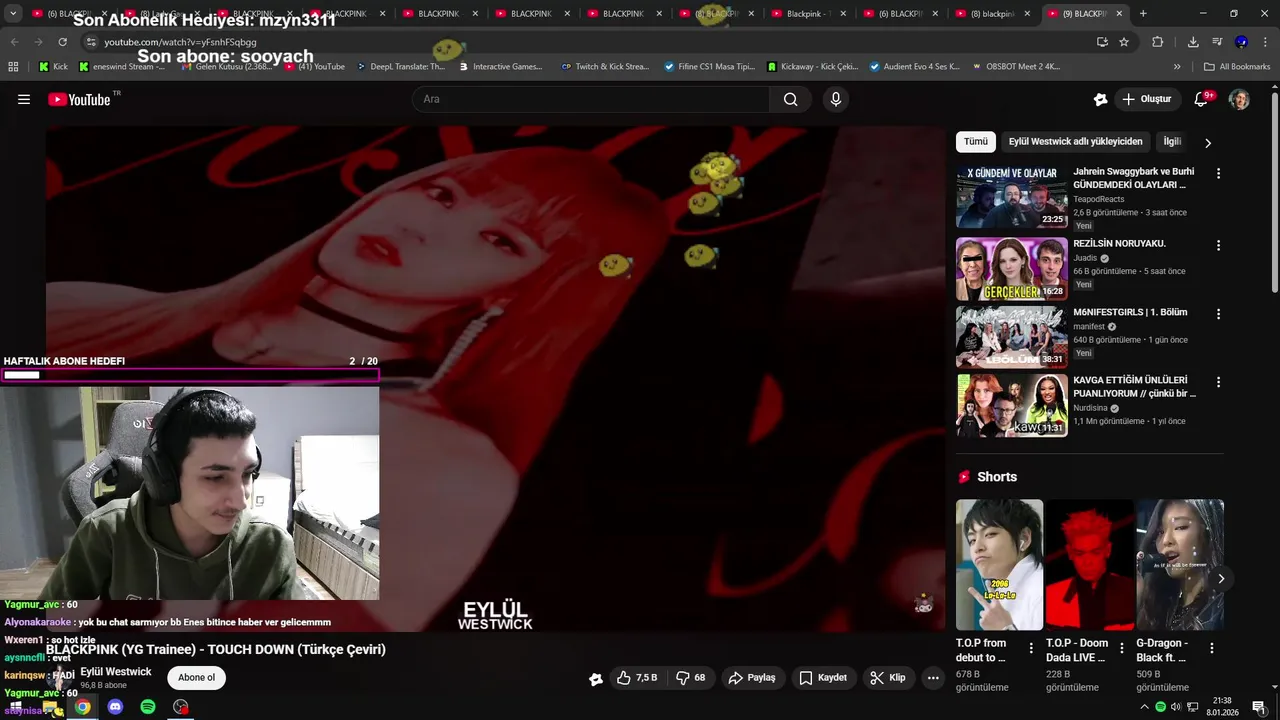Image resolution: width=1280 pixels, height=720 pixels.
Task: Open options for T.O.P from debut Short
Action: [x=1031, y=648]
